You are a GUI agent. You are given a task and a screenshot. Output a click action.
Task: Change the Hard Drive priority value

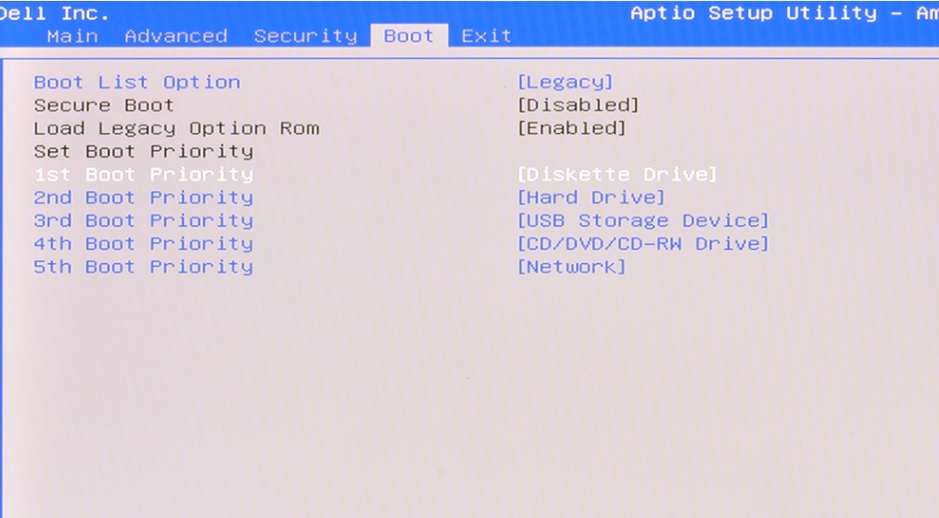tap(591, 198)
